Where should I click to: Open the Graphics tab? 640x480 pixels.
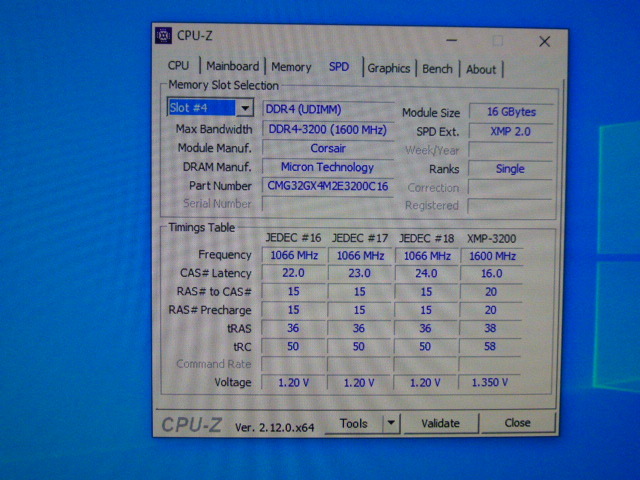(x=389, y=68)
